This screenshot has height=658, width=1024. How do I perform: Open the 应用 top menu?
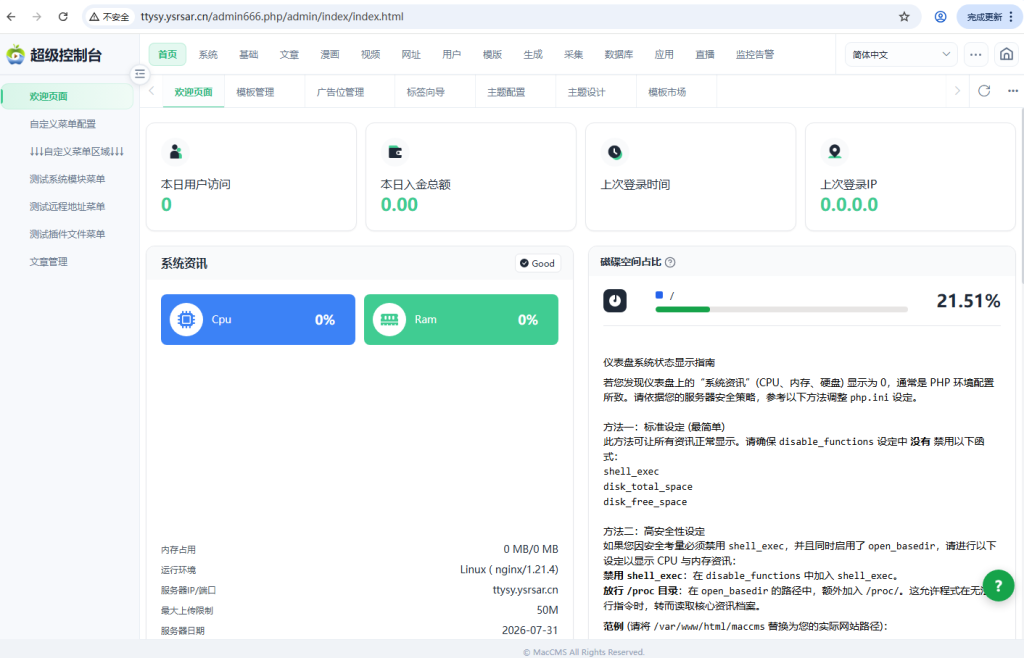coord(664,55)
